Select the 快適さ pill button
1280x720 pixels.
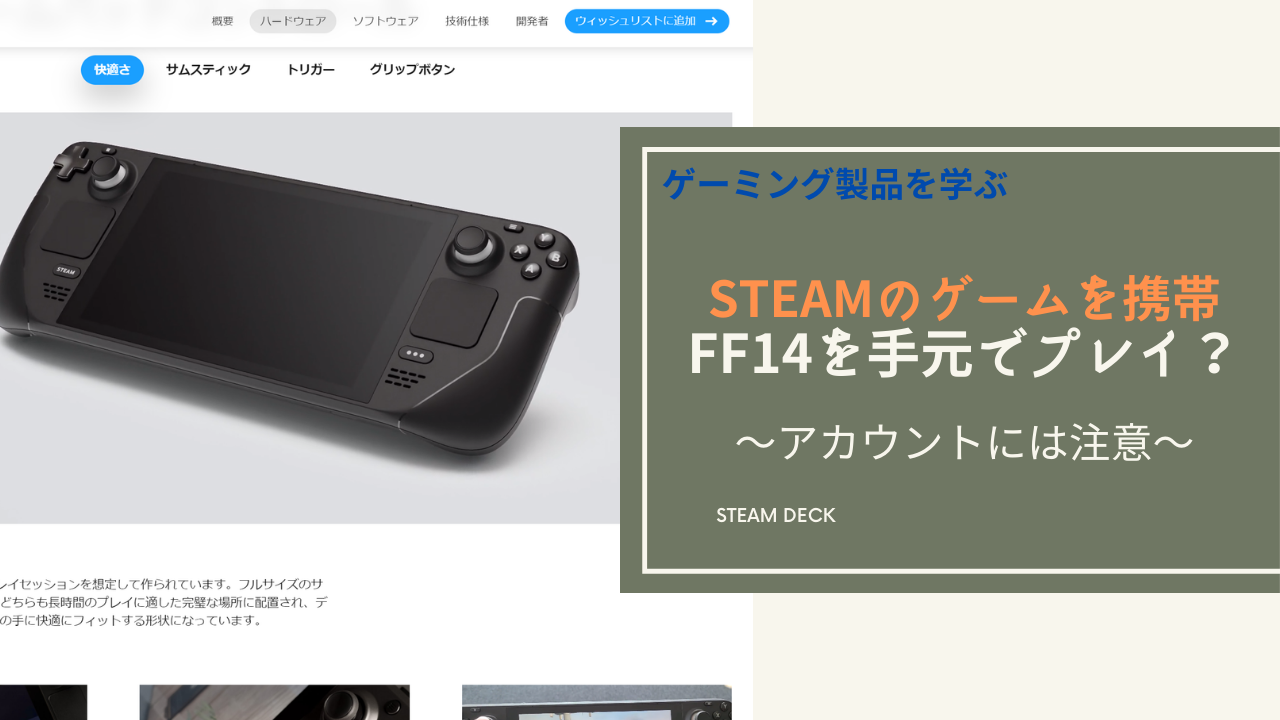pyautogui.click(x=112, y=70)
